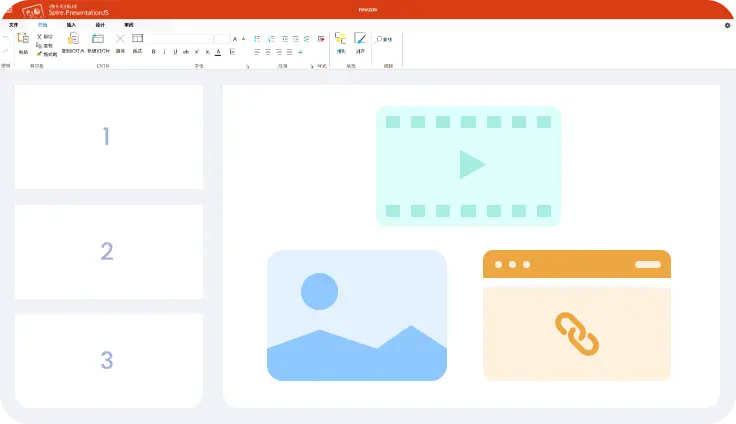Click the New Slide icon
736x424 pixels.
coord(98,39)
